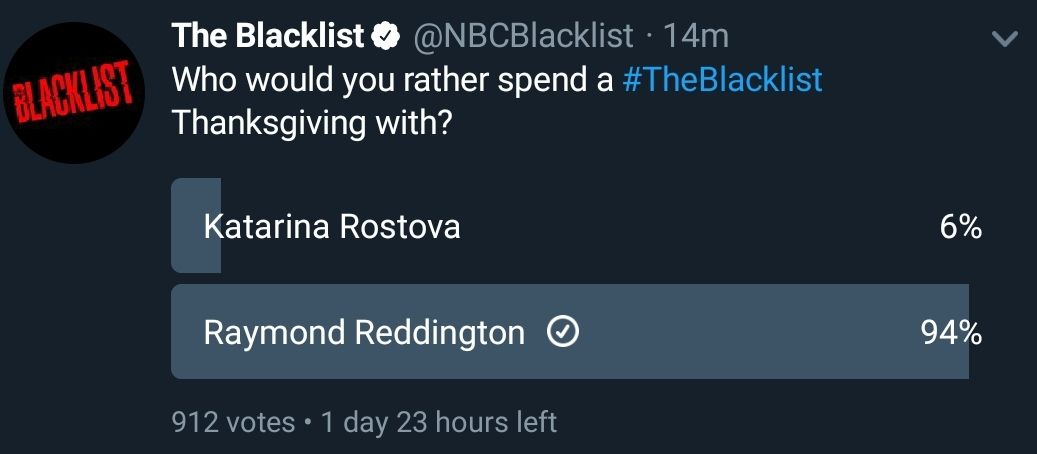Click The Blacklist display name
The width and height of the screenshot is (1037, 454).
(x=268, y=37)
